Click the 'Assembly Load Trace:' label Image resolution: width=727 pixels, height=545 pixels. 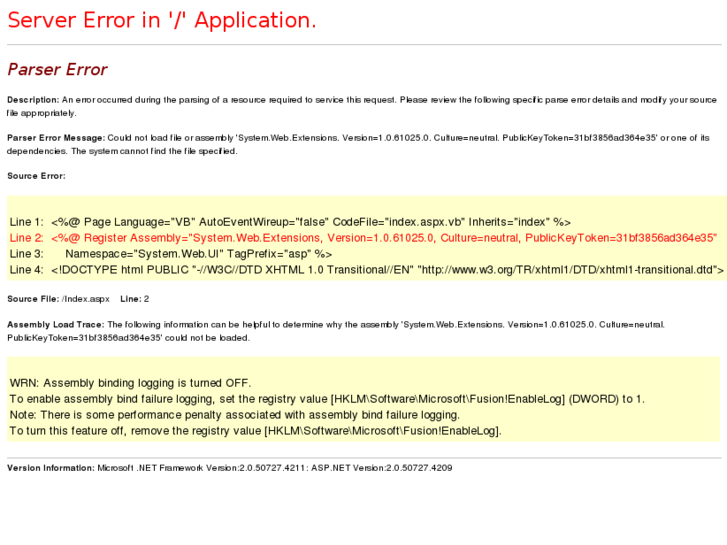(x=56, y=325)
